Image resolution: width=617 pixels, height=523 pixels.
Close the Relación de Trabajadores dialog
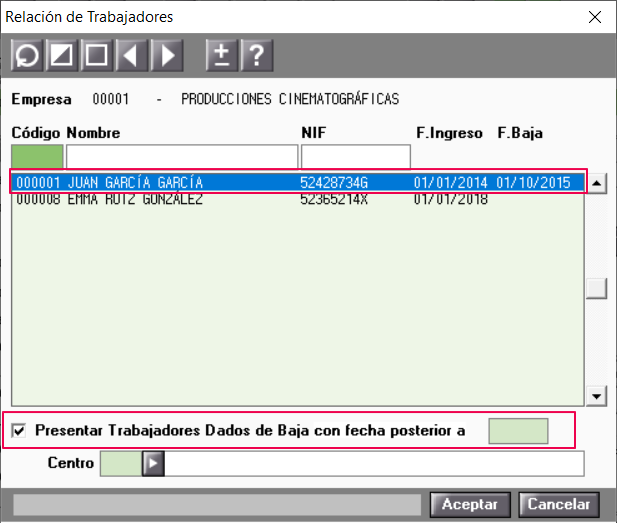595,17
